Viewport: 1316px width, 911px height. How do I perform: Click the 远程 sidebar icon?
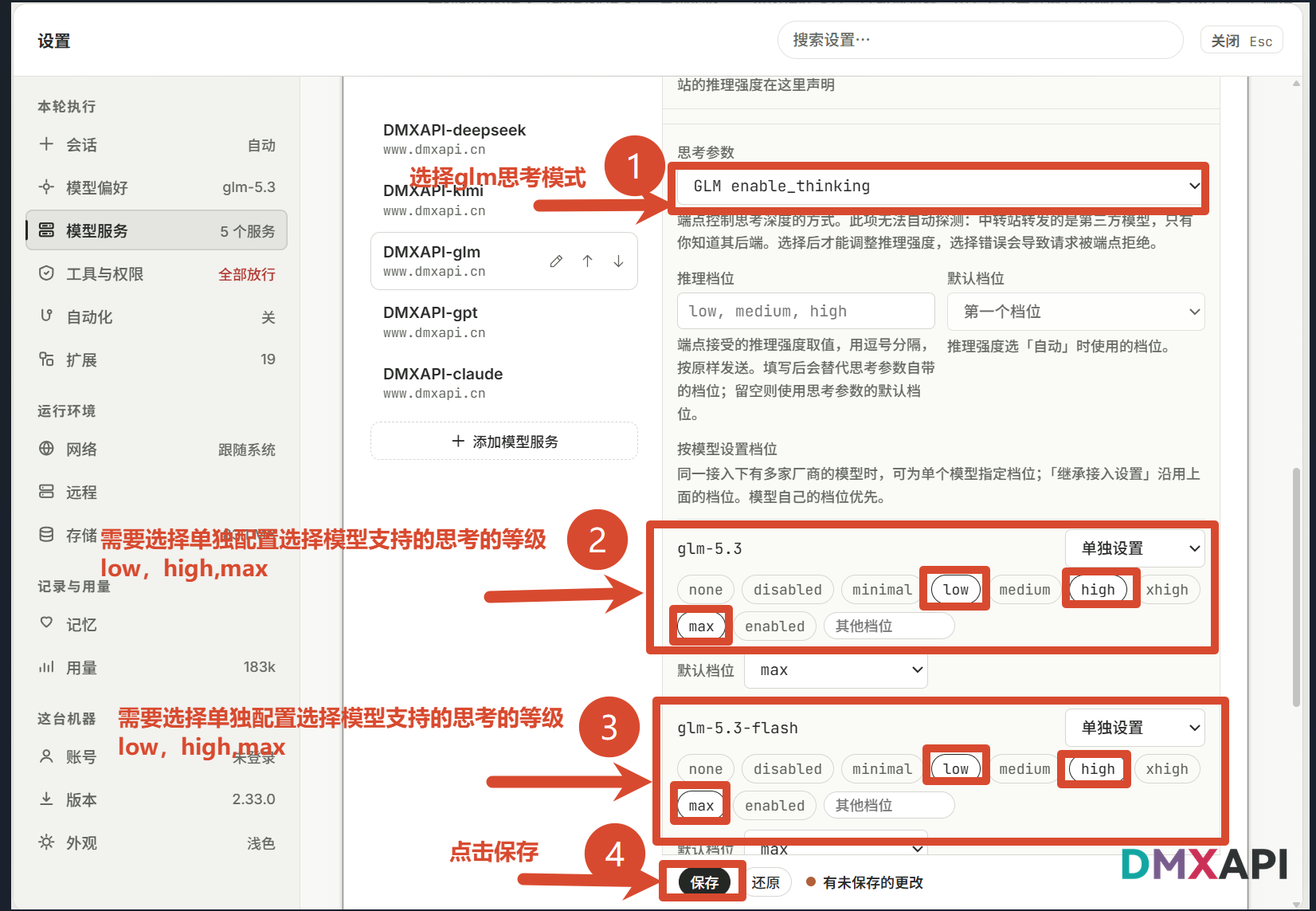pos(46,492)
